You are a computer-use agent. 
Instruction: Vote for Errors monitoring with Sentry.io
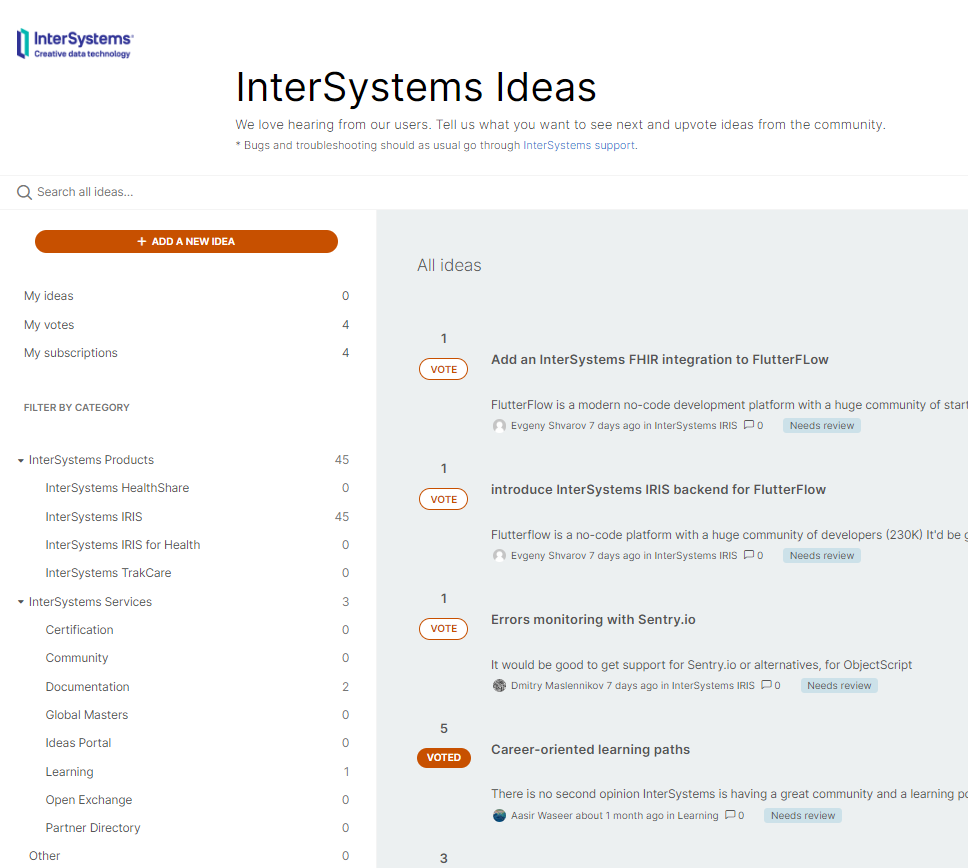(443, 628)
